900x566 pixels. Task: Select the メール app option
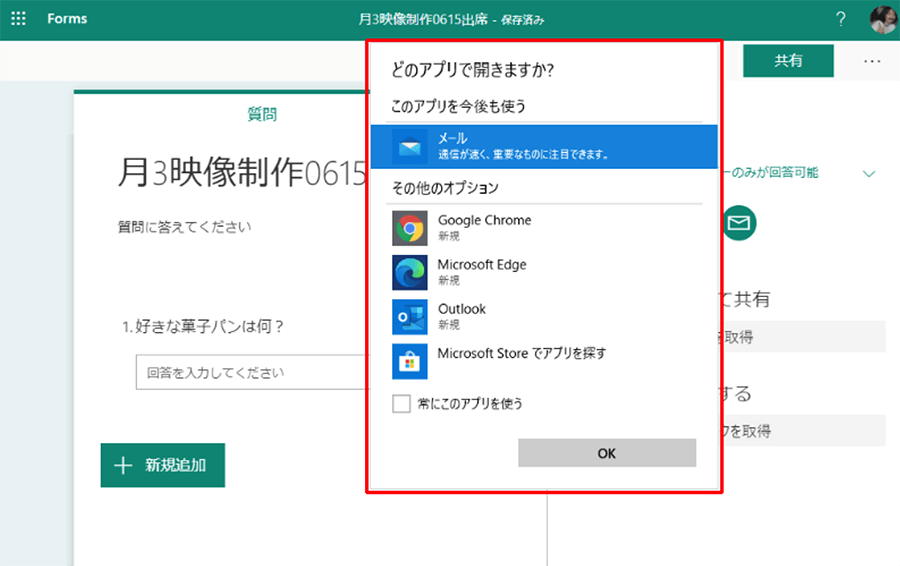(x=544, y=146)
